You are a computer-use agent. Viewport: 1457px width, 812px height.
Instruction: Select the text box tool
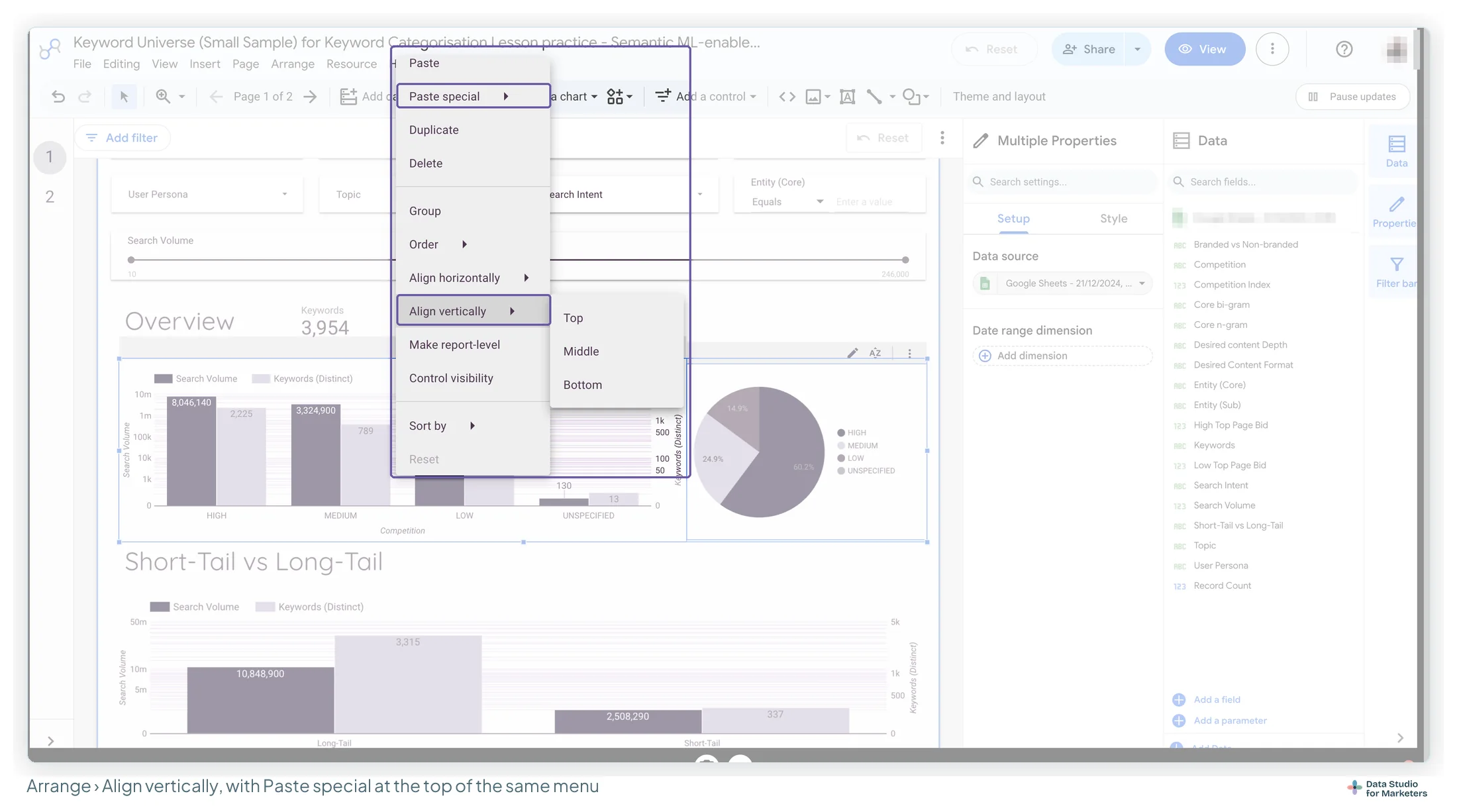point(847,97)
